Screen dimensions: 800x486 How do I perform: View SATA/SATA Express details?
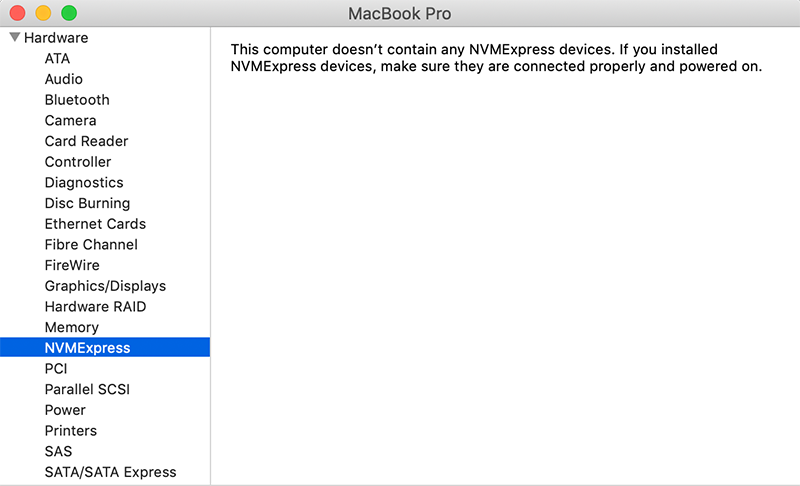(110, 472)
